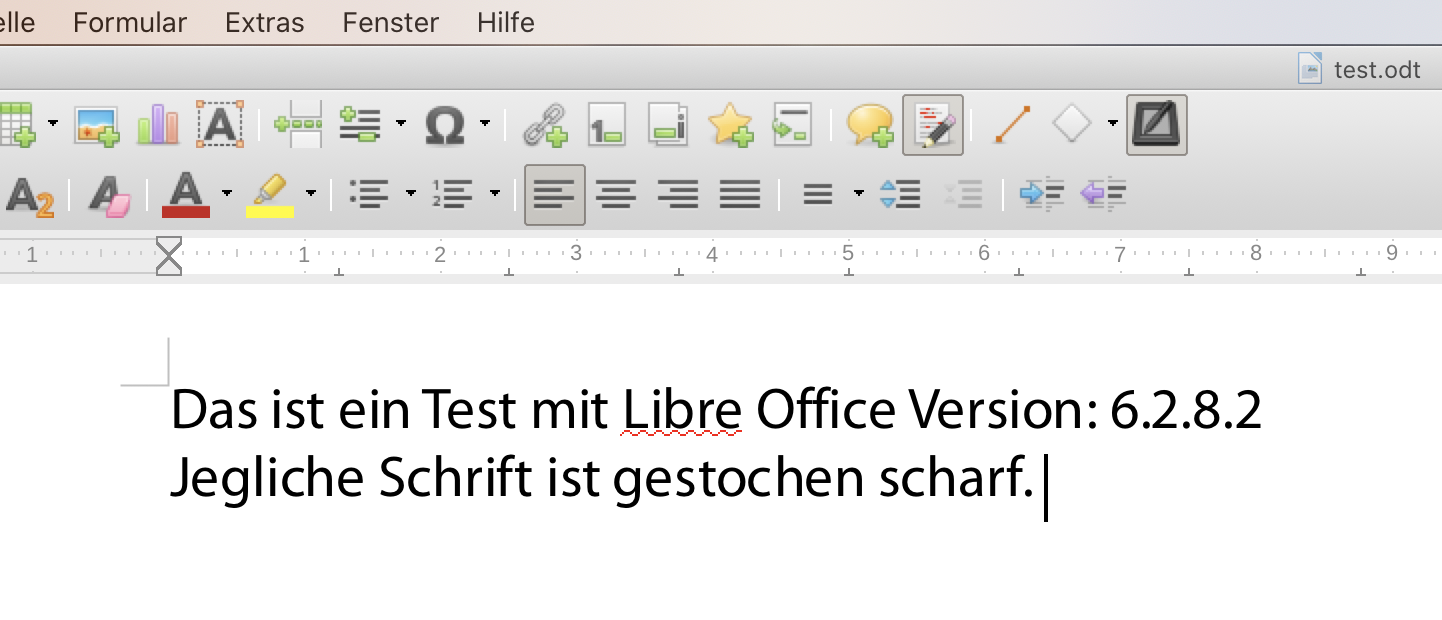Image resolution: width=1442 pixels, height=620 pixels.
Task: Open numbering style dropdown
Action: (495, 193)
